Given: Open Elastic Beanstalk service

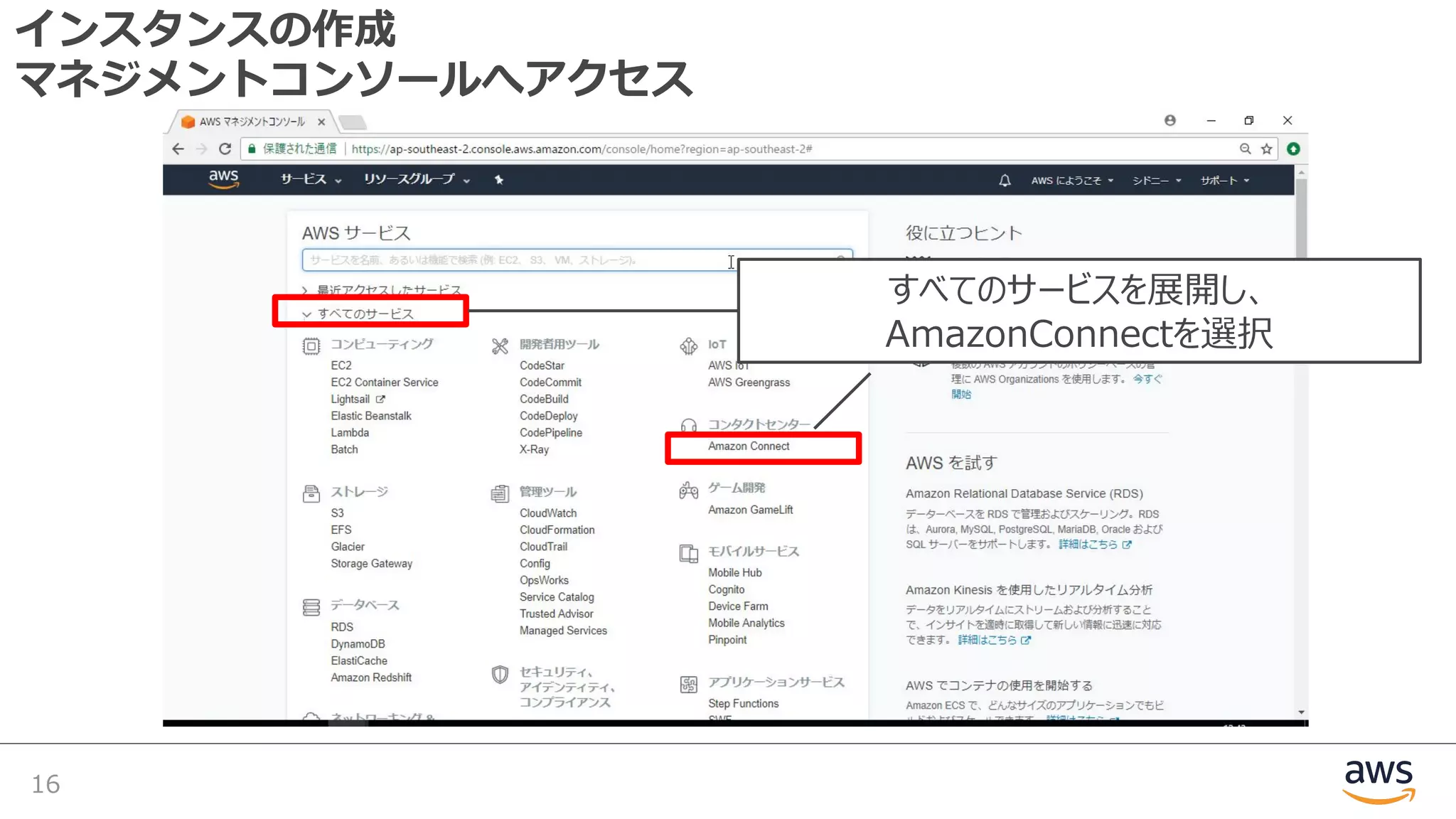Looking at the screenshot, I should click(x=371, y=416).
